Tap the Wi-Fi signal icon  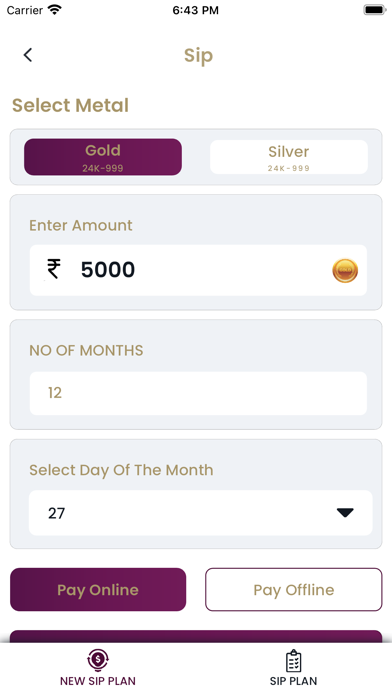(55, 10)
